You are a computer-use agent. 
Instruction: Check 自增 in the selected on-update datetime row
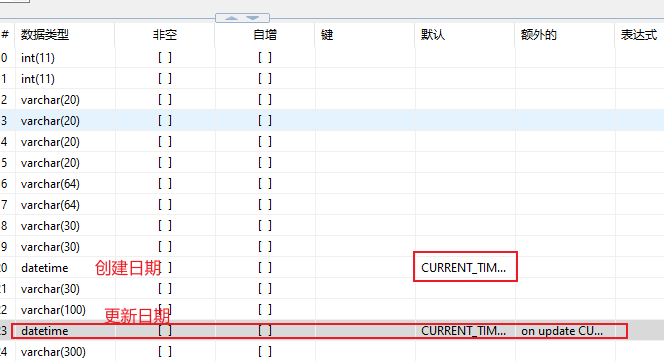pyautogui.click(x=265, y=330)
